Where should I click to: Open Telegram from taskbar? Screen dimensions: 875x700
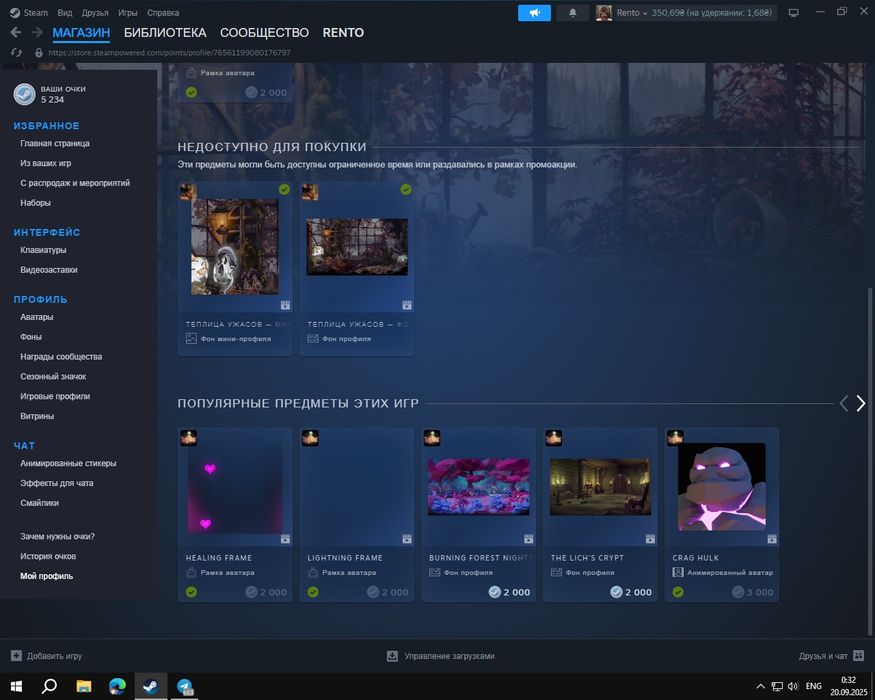point(185,686)
